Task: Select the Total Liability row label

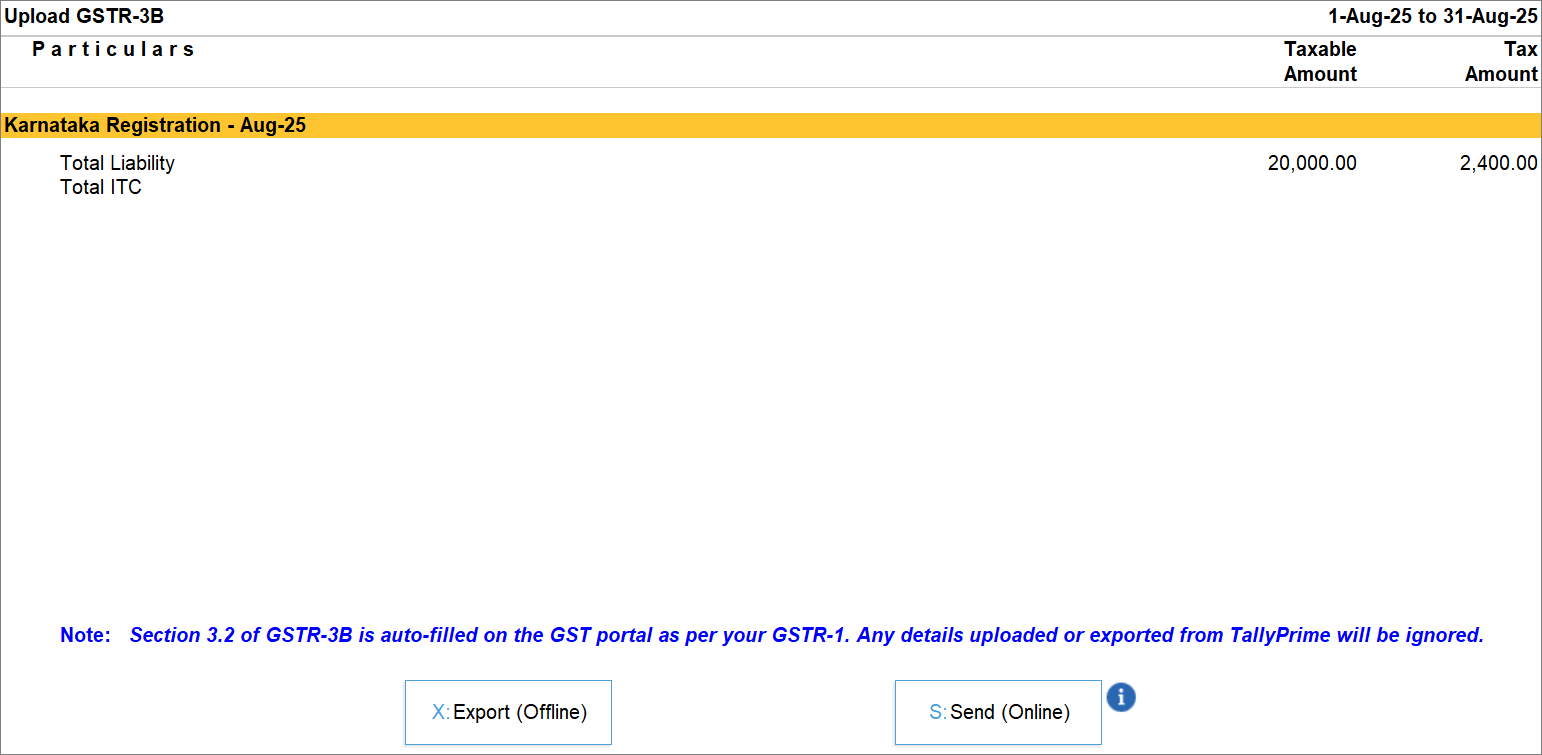Action: 117,163
